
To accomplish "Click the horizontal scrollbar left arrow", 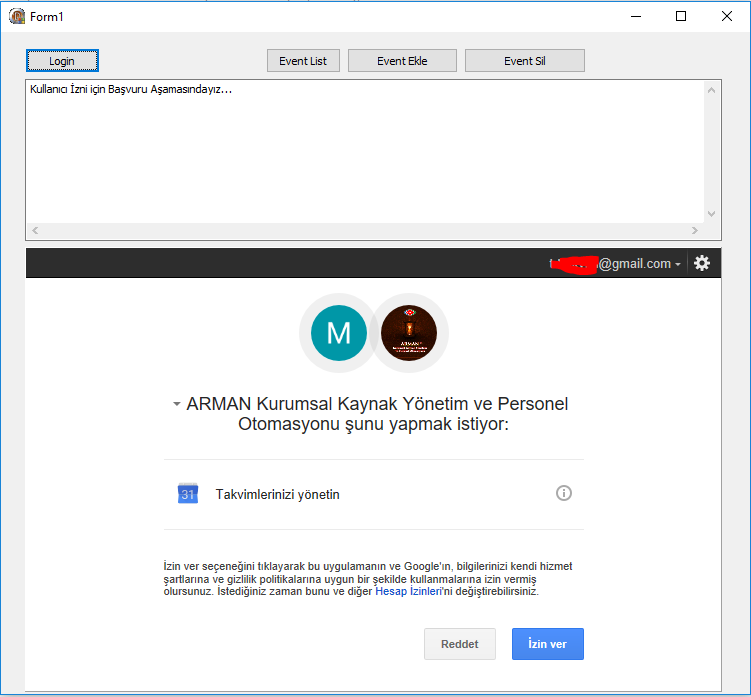I will (x=35, y=230).
